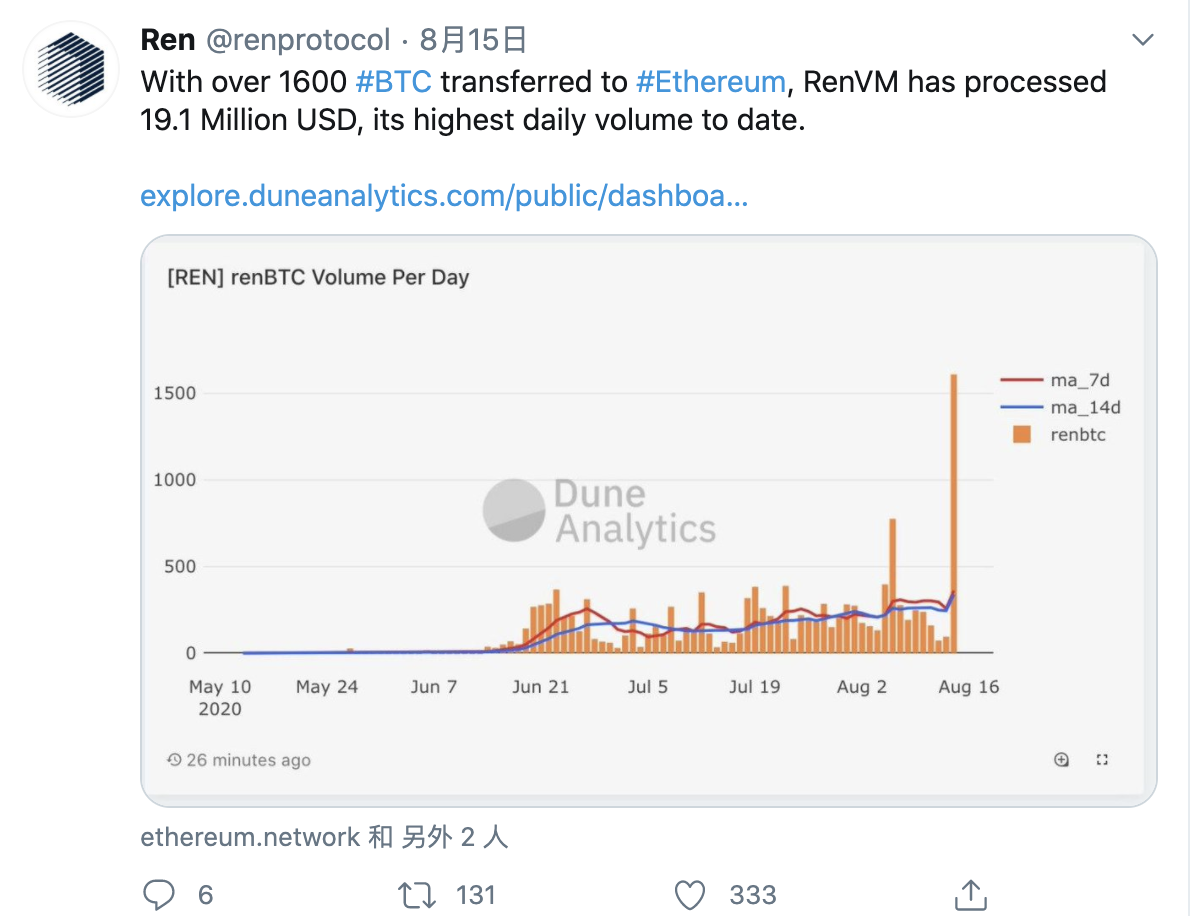This screenshot has width=1190, height=916.
Task: Open the explore.duneanalytics.com dashboard link
Action: pyautogui.click(x=444, y=196)
